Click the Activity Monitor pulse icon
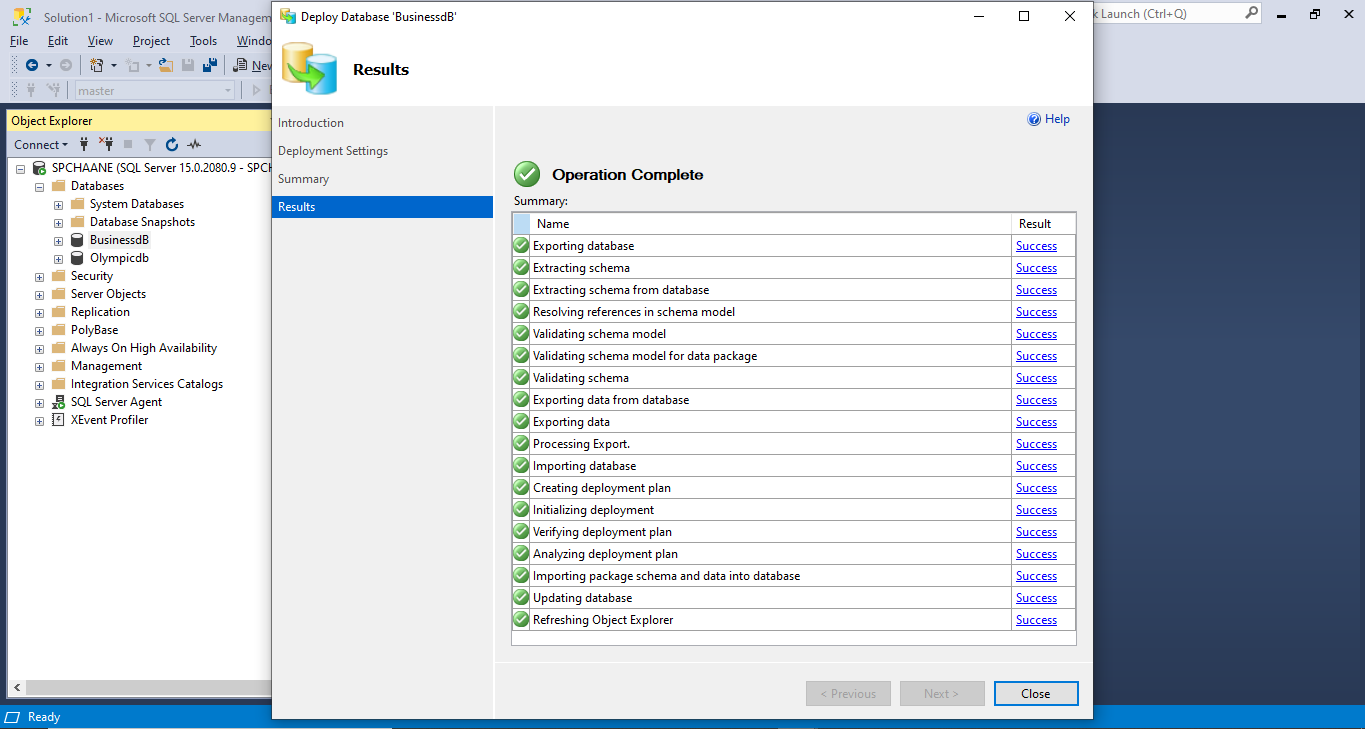Image resolution: width=1365 pixels, height=729 pixels. [194, 145]
